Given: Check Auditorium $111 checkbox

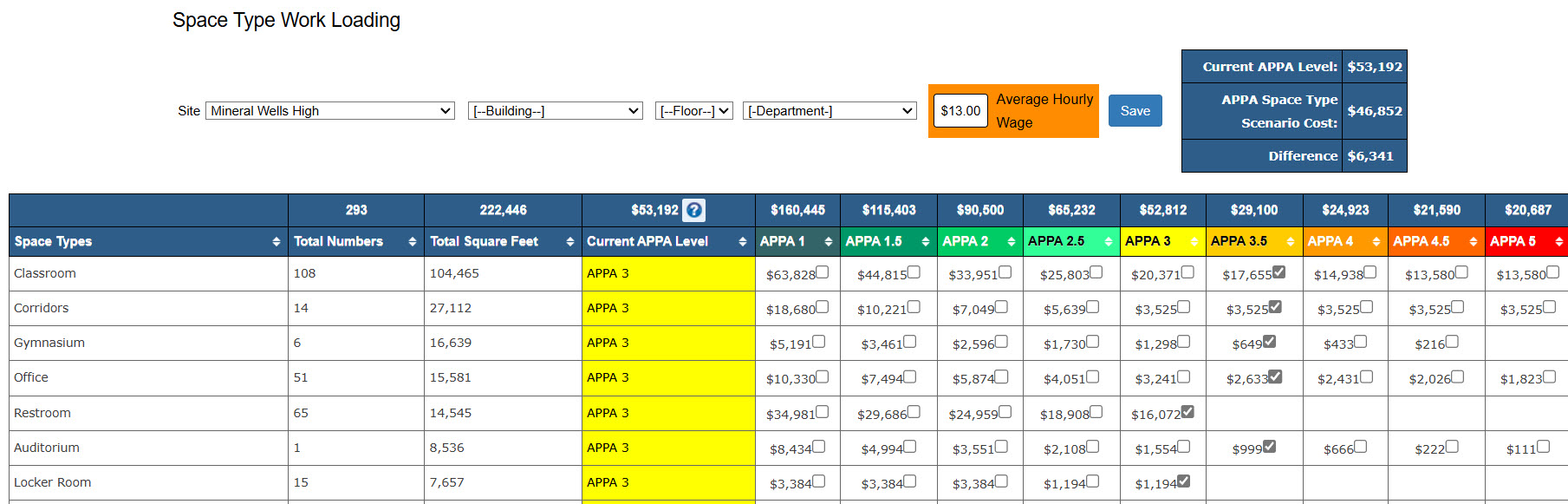Looking at the screenshot, I should pyautogui.click(x=1543, y=447).
